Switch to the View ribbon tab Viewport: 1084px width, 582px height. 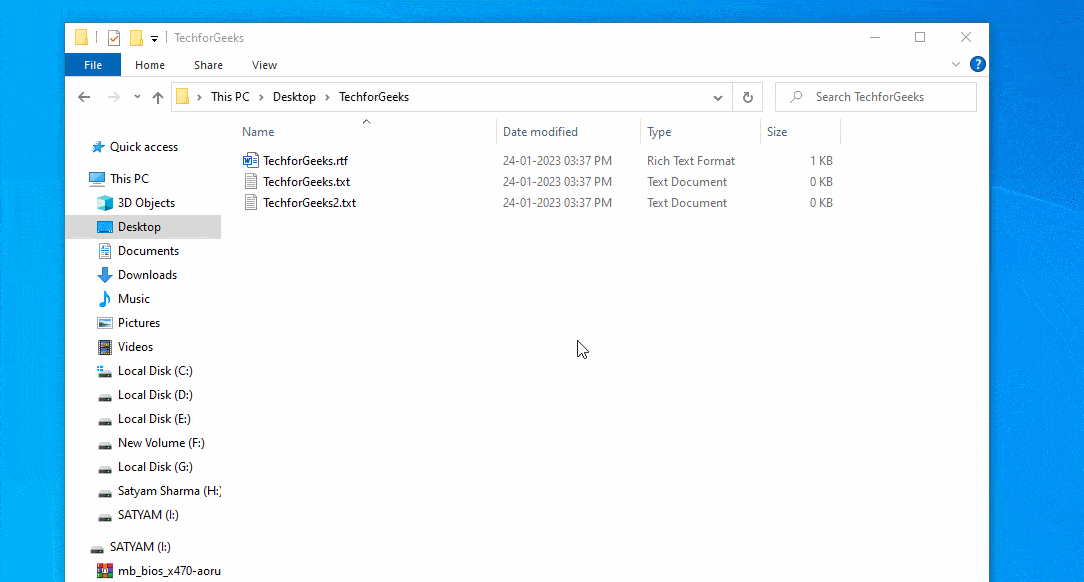coord(264,65)
